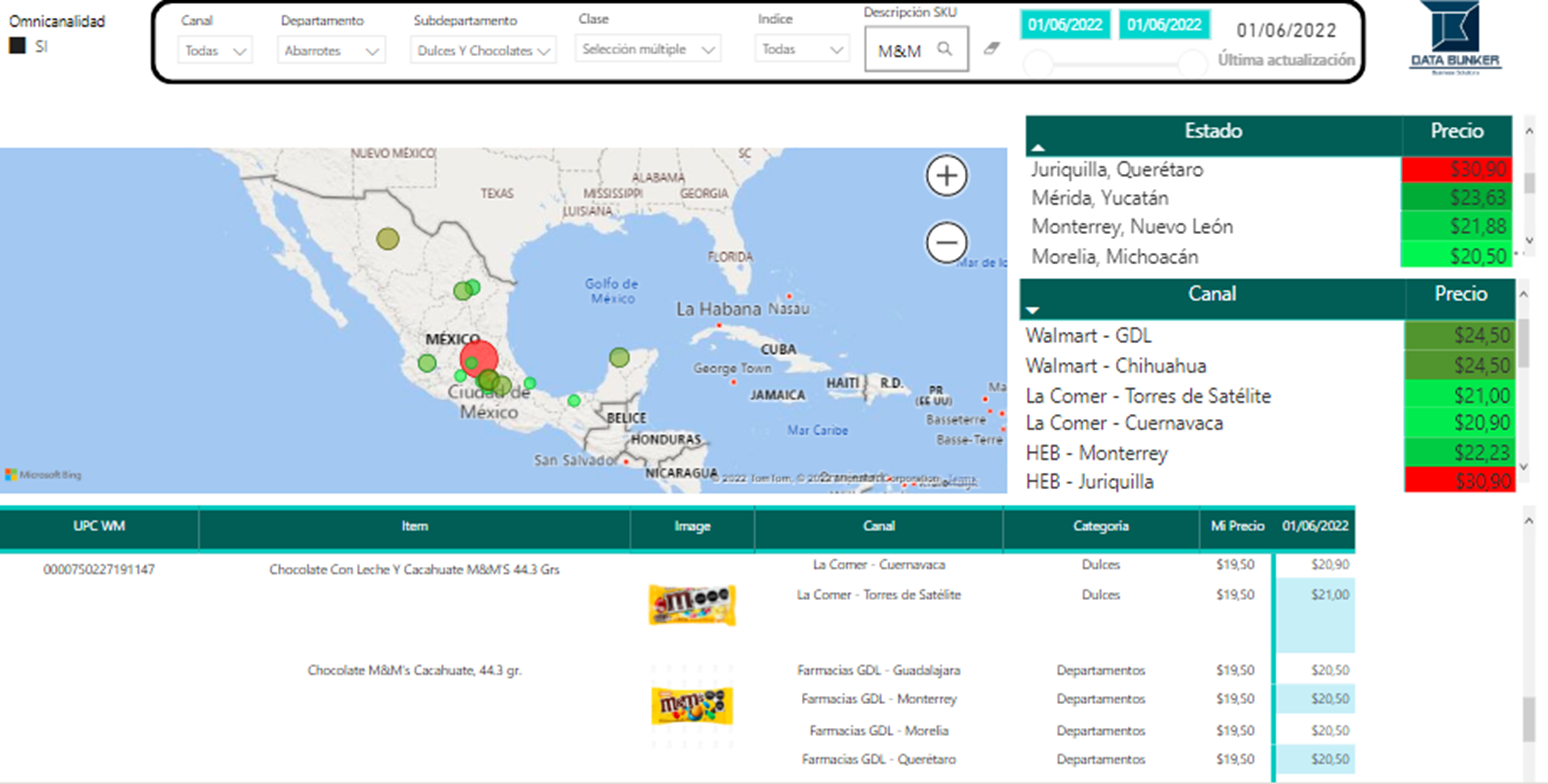Click the clear filters eraser icon
Screen dimensions: 1548x784
(x=992, y=46)
